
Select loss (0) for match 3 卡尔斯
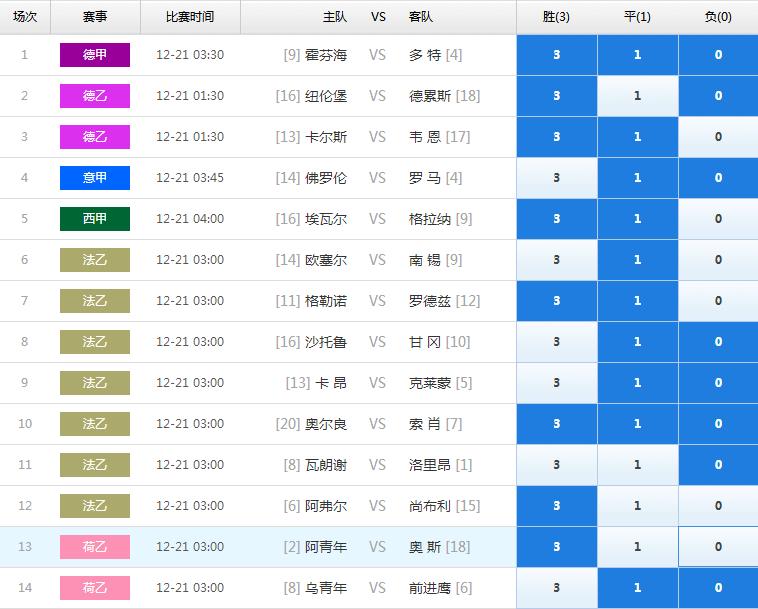coord(718,137)
